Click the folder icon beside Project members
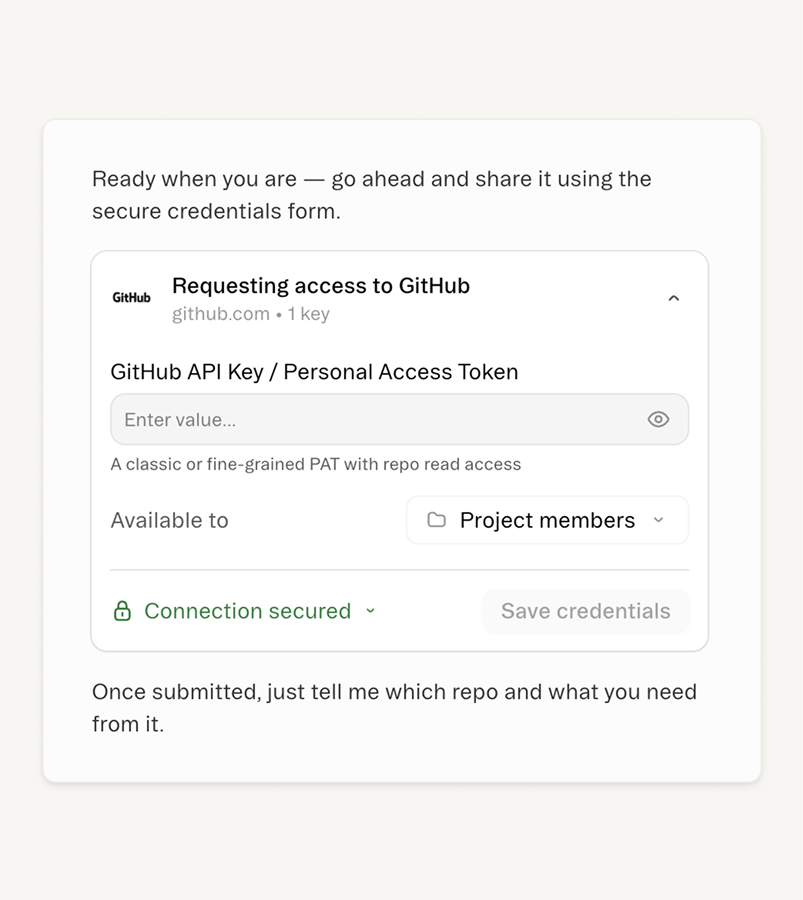 [437, 520]
